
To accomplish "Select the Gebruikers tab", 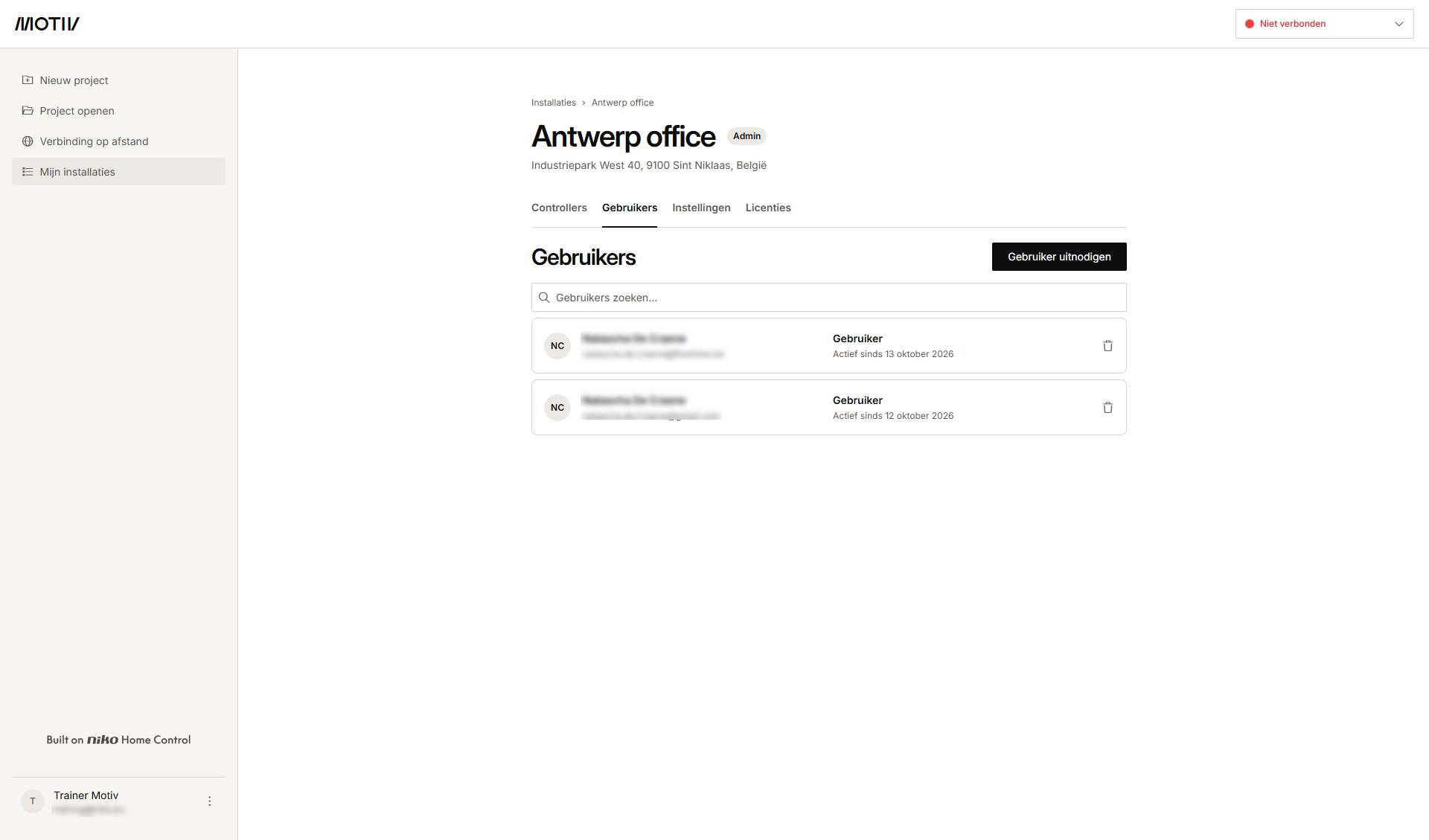I will pyautogui.click(x=630, y=208).
